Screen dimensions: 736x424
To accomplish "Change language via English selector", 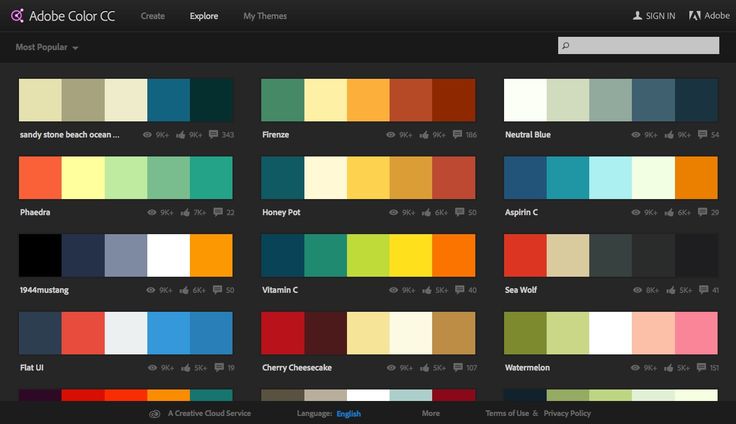I will [348, 414].
